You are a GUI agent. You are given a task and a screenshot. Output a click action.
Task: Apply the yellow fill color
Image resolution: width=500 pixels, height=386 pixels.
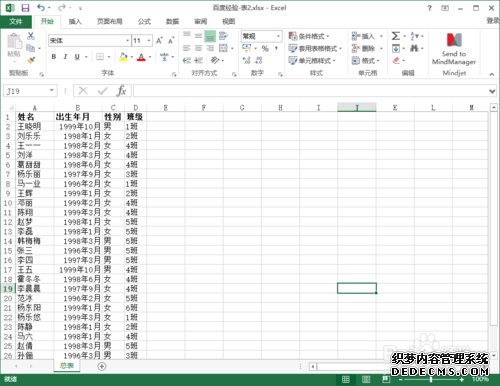point(123,57)
